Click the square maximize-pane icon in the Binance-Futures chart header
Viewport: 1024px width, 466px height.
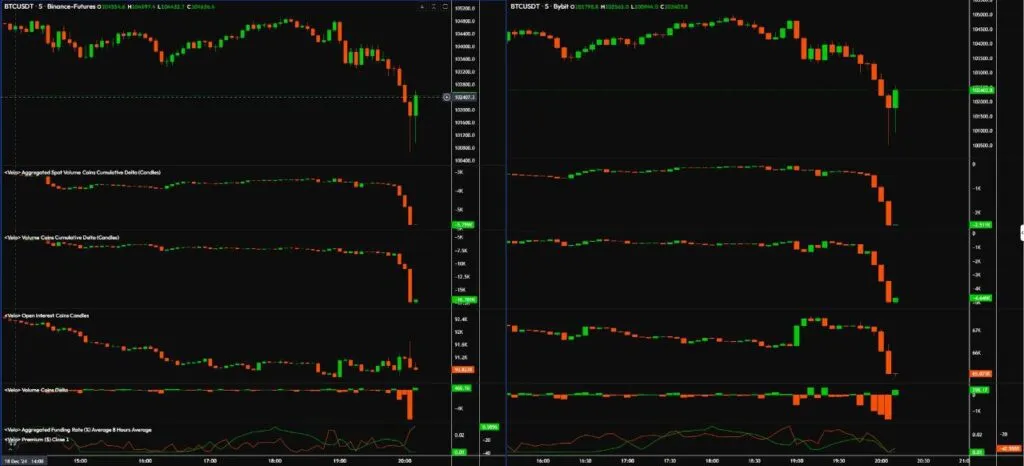point(445,7)
